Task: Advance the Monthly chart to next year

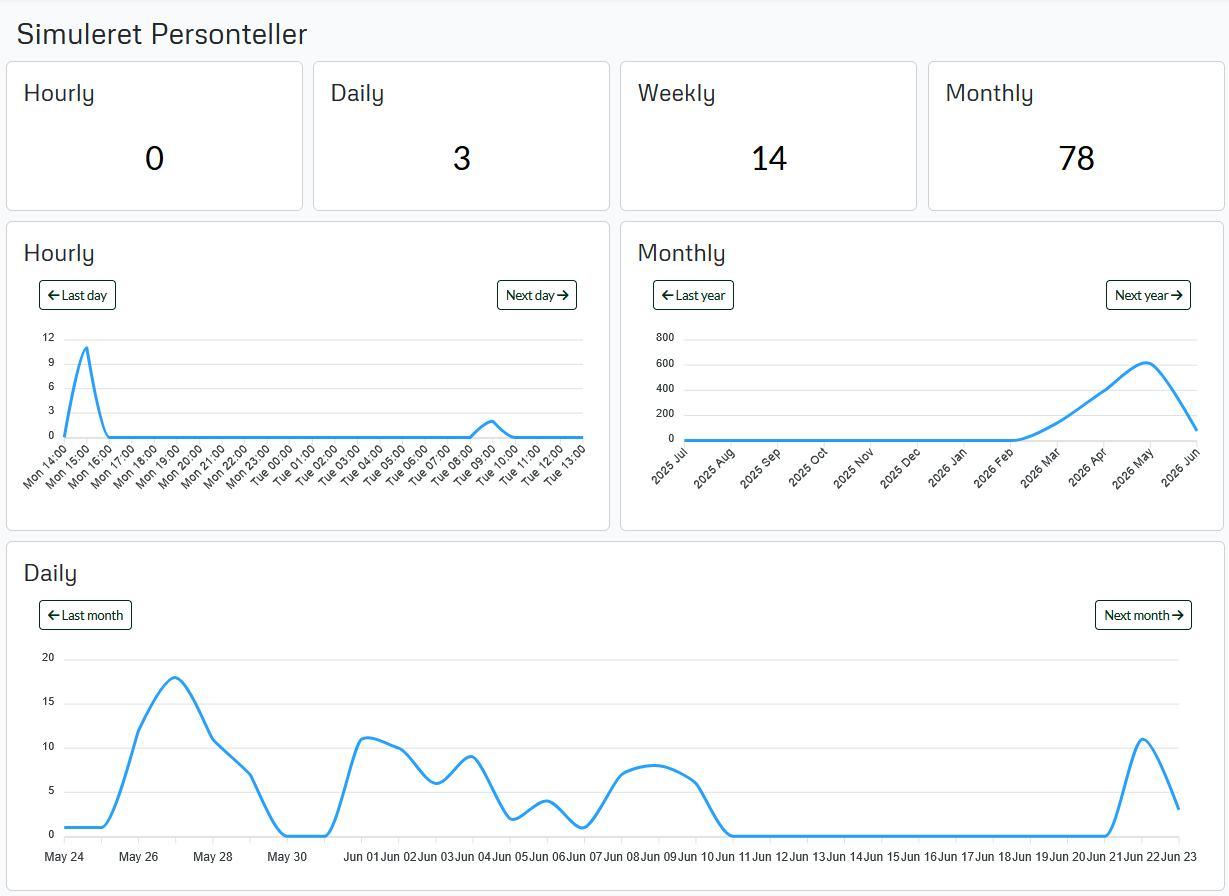Action: pos(1148,295)
